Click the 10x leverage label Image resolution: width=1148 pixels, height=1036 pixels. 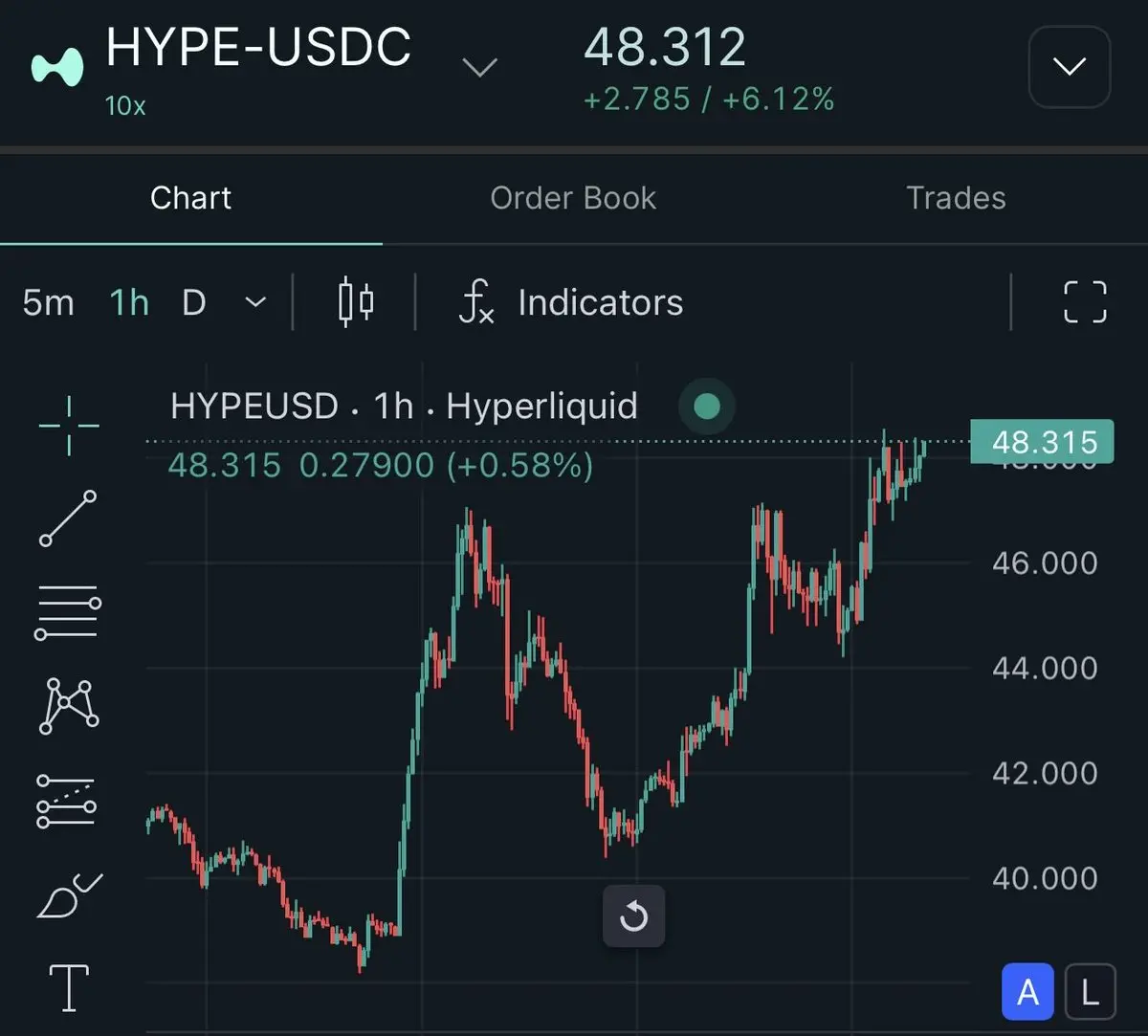point(125,105)
